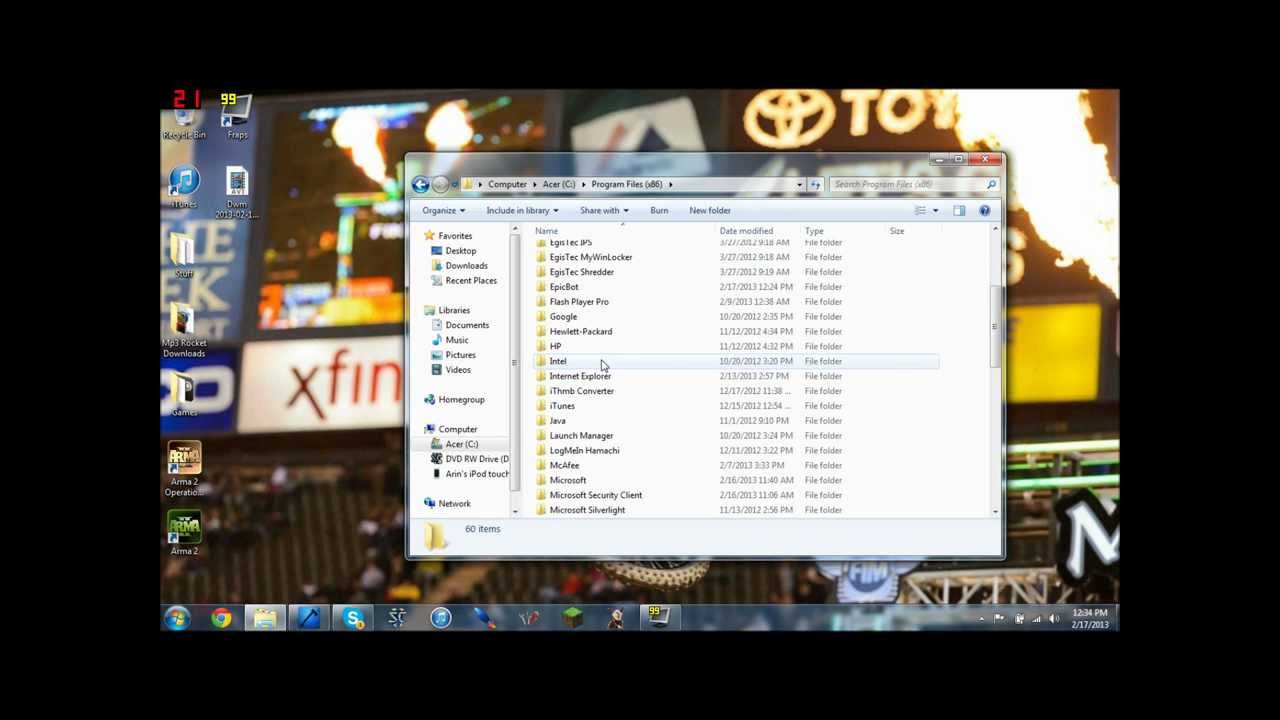Screen dimensions: 1280x720
Task: Refresh the Program Files (x86) folder view
Action: coord(815,184)
